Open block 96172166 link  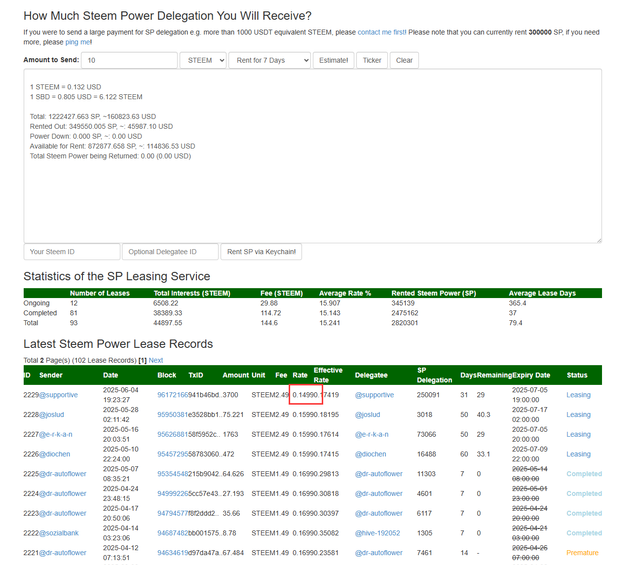[173, 395]
